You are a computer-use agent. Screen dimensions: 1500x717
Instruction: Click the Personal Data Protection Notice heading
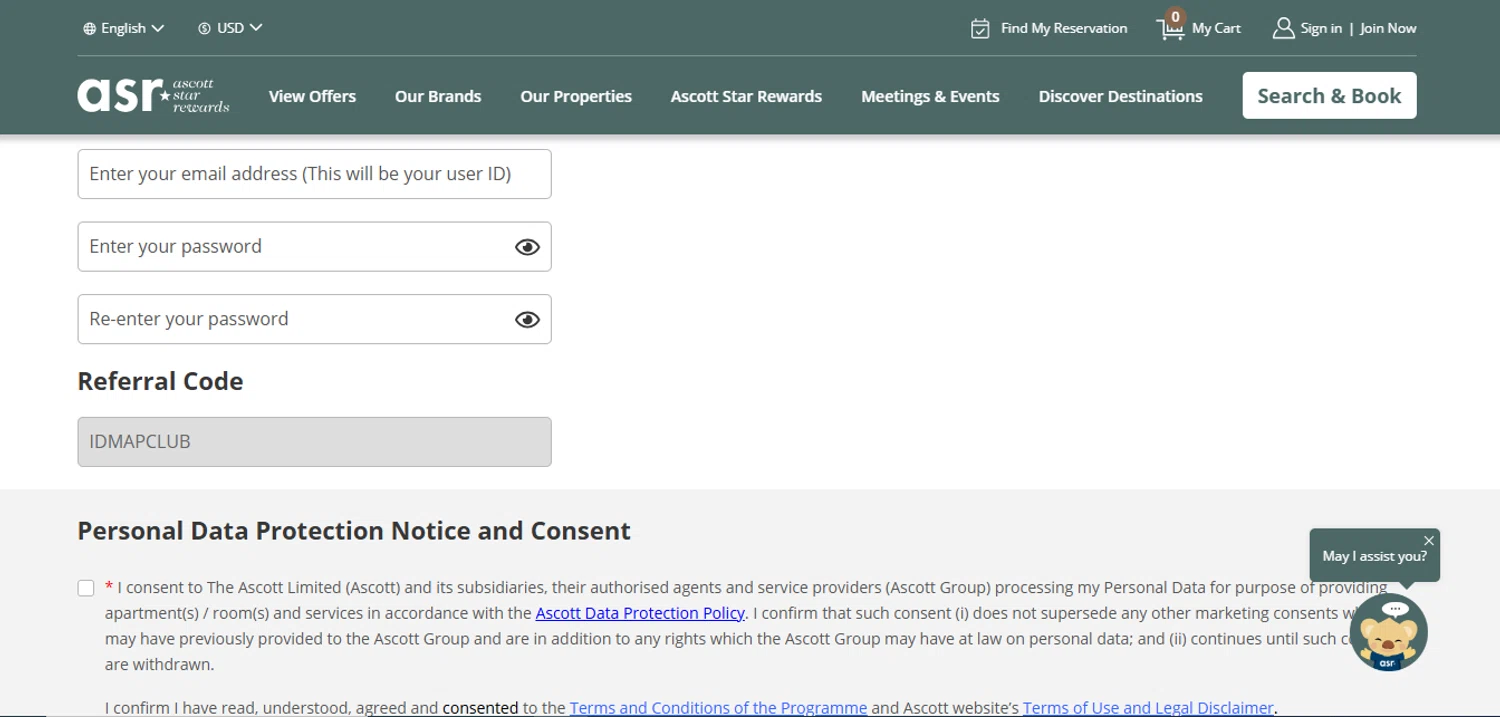[x=354, y=530]
